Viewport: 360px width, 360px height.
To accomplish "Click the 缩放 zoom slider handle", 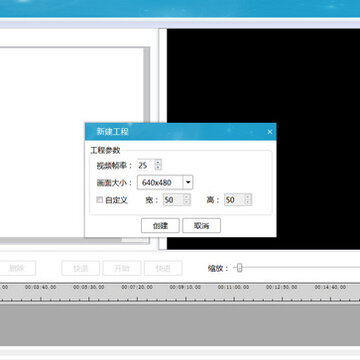I will click(239, 268).
